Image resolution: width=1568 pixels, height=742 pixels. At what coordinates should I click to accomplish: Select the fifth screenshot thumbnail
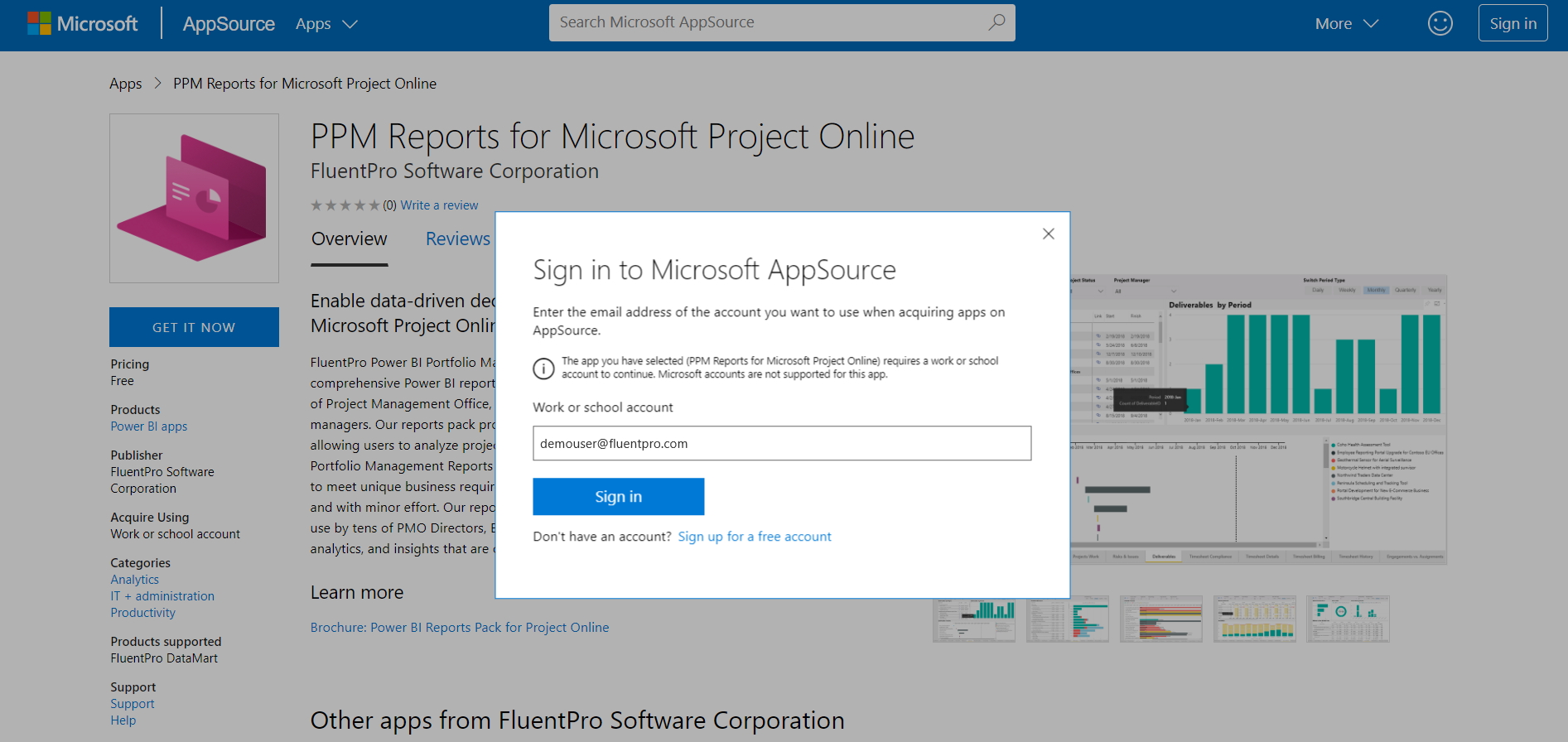[1348, 619]
